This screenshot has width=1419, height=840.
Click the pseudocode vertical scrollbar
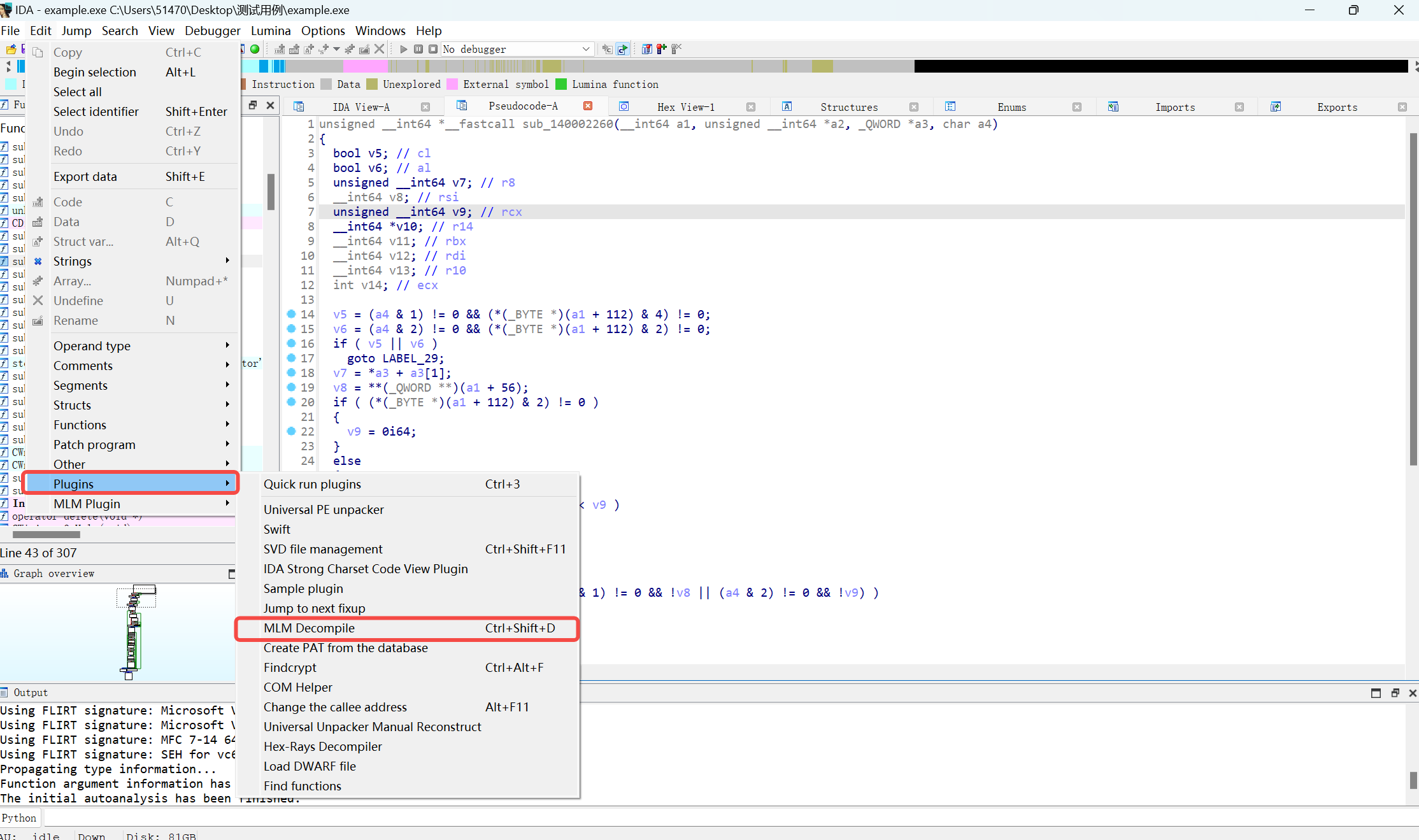pos(1413,299)
